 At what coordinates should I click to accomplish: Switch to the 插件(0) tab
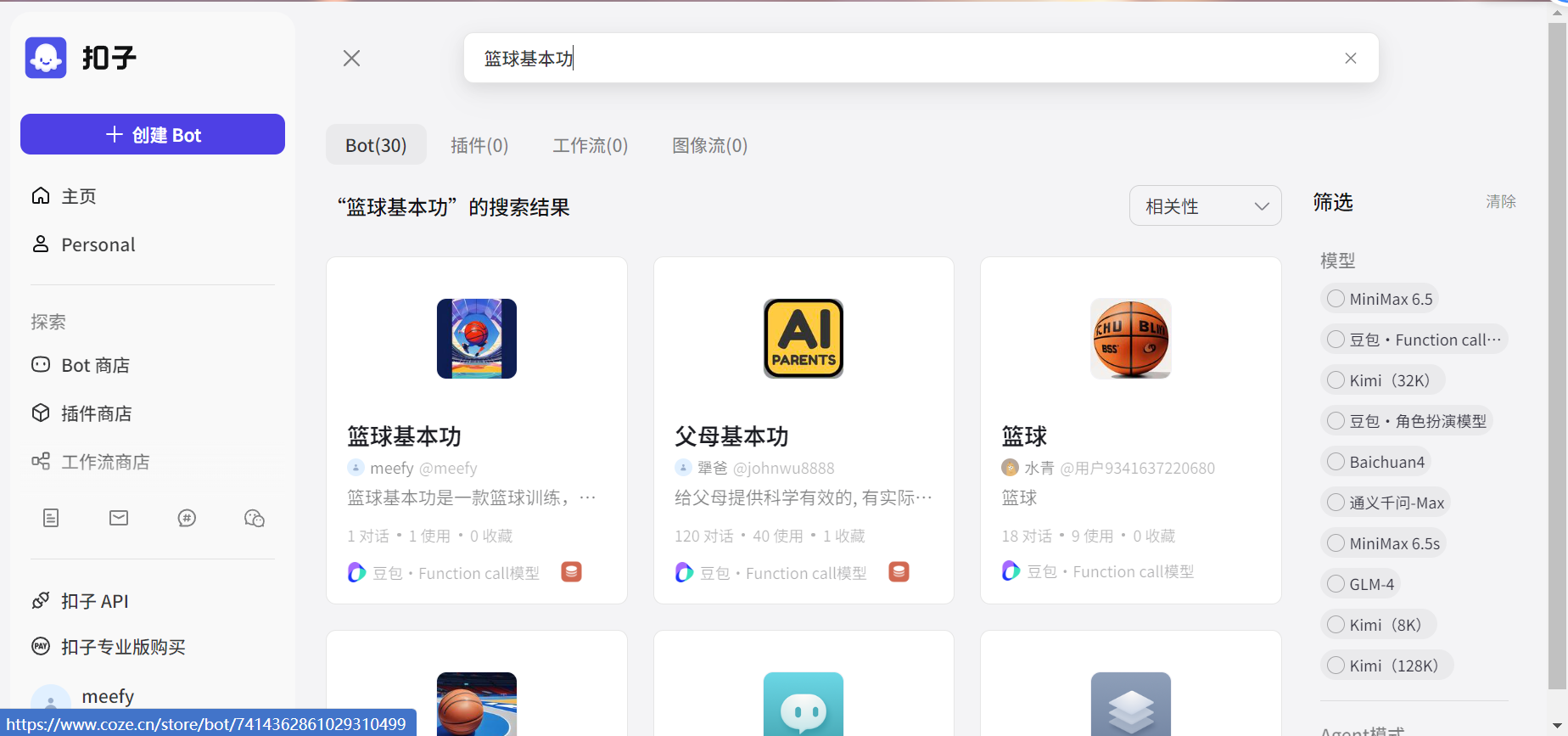tap(479, 145)
